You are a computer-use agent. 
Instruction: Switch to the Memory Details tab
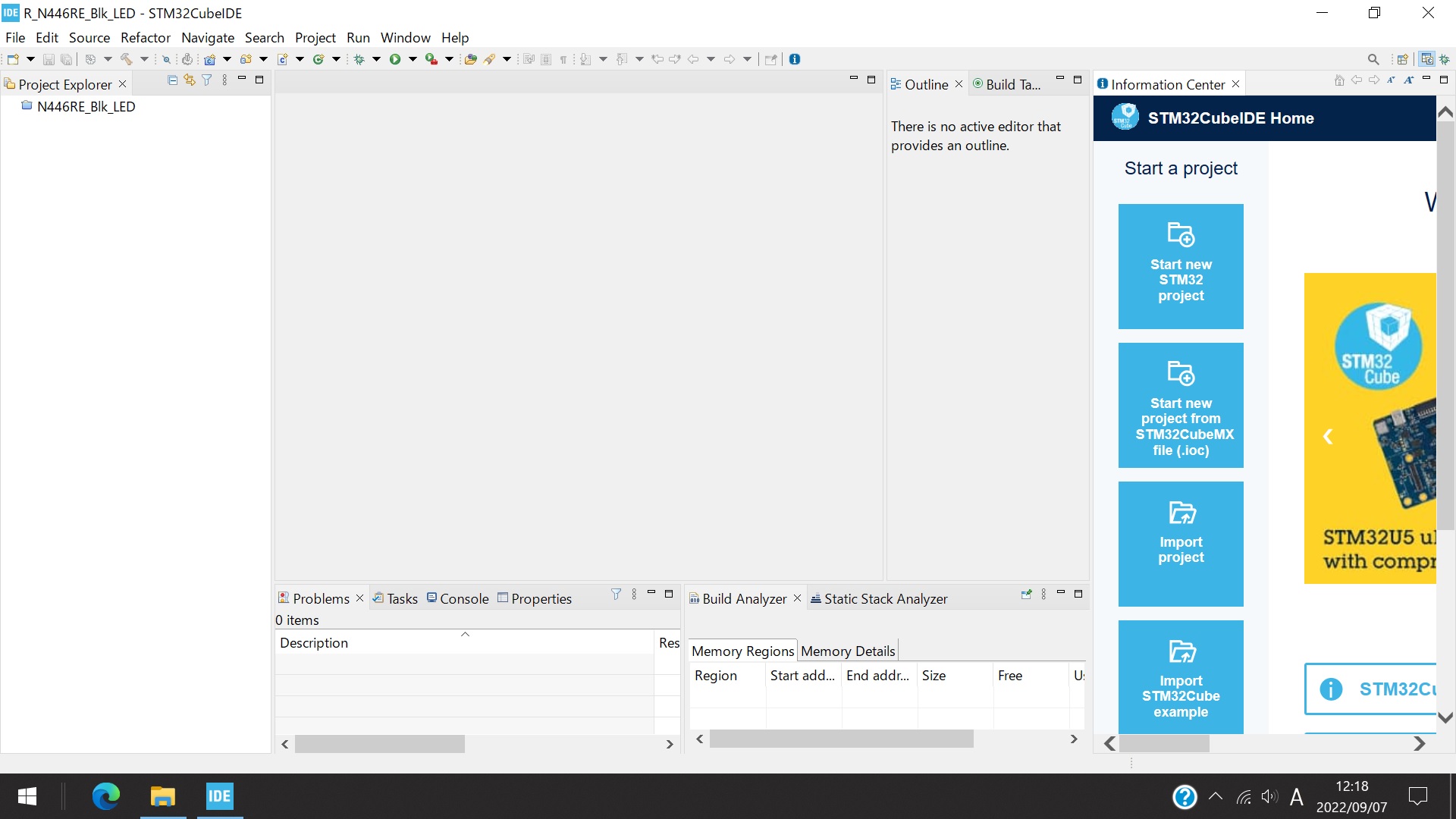[848, 651]
